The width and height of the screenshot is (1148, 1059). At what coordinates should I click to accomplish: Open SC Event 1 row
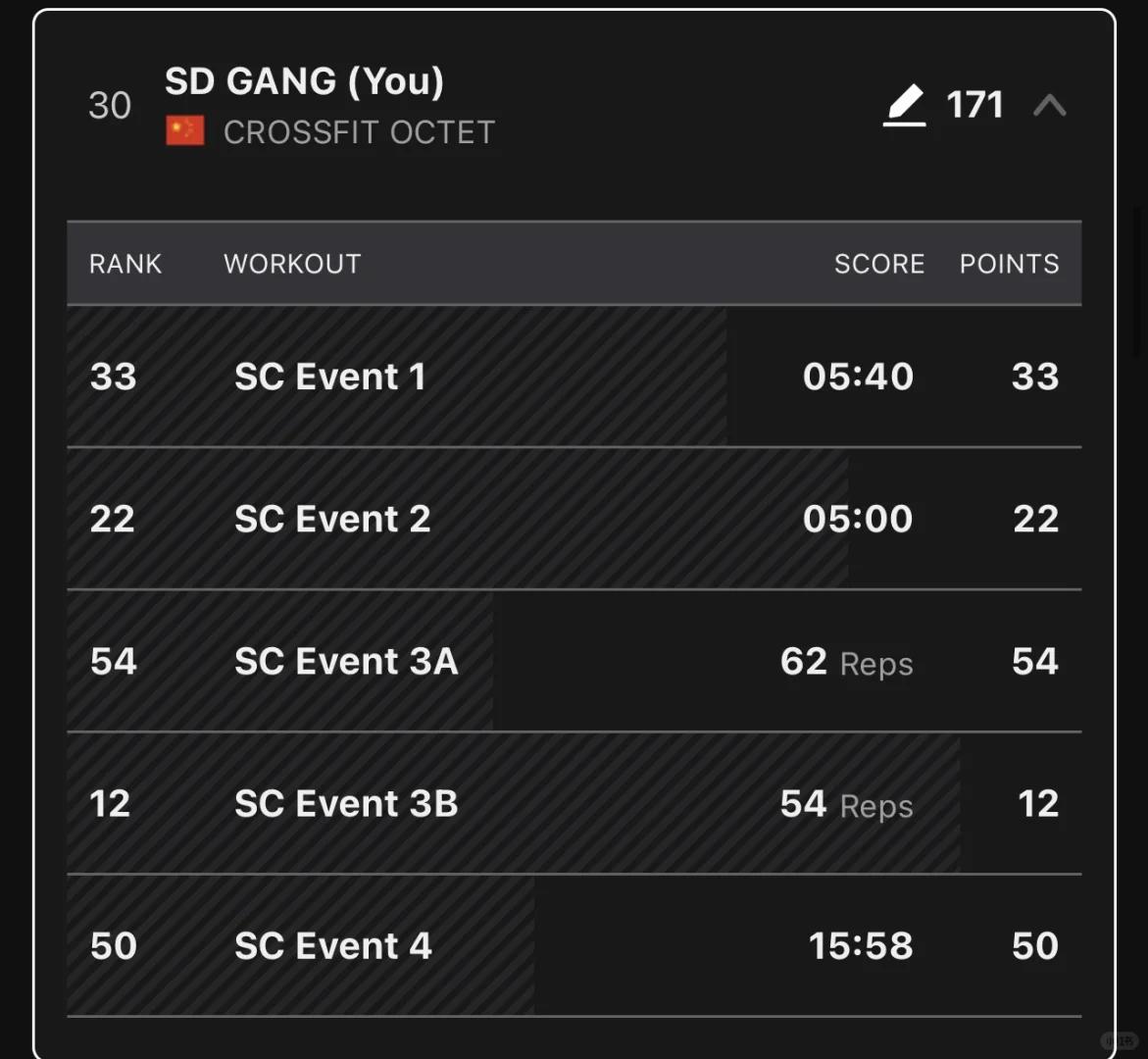click(x=574, y=377)
